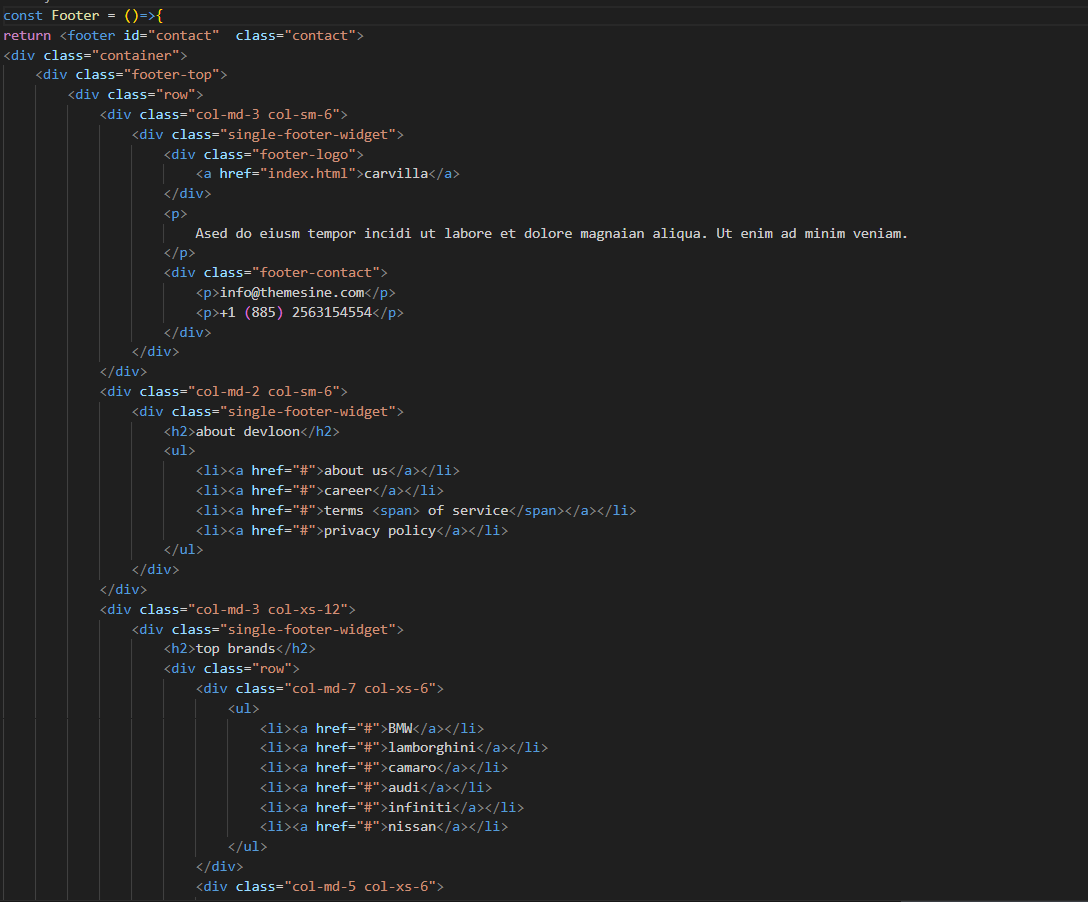Click the "nissan" list item text

point(411,827)
